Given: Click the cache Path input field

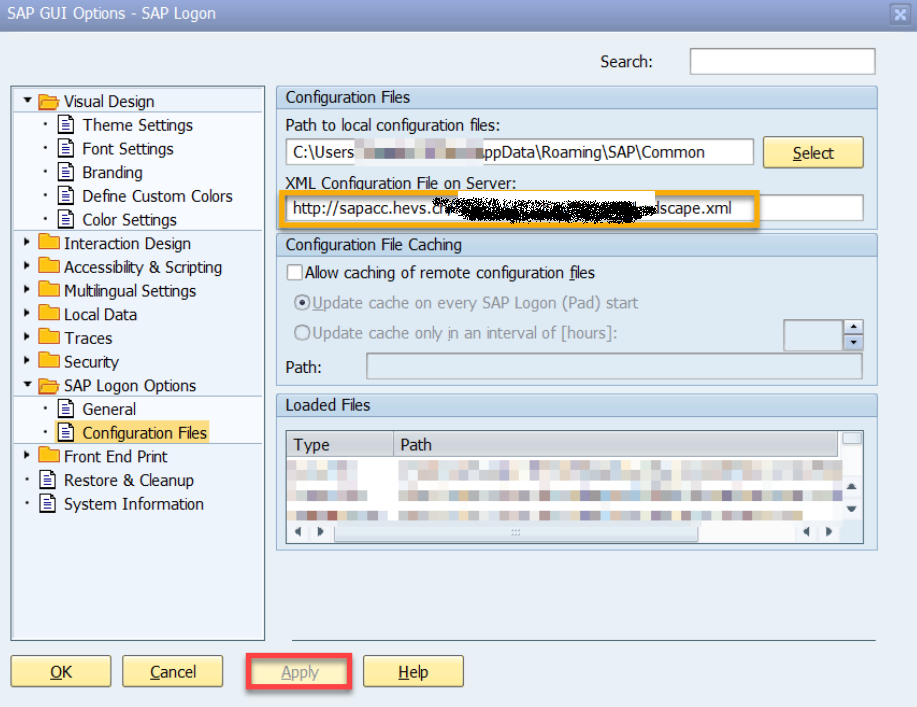Looking at the screenshot, I should (614, 367).
